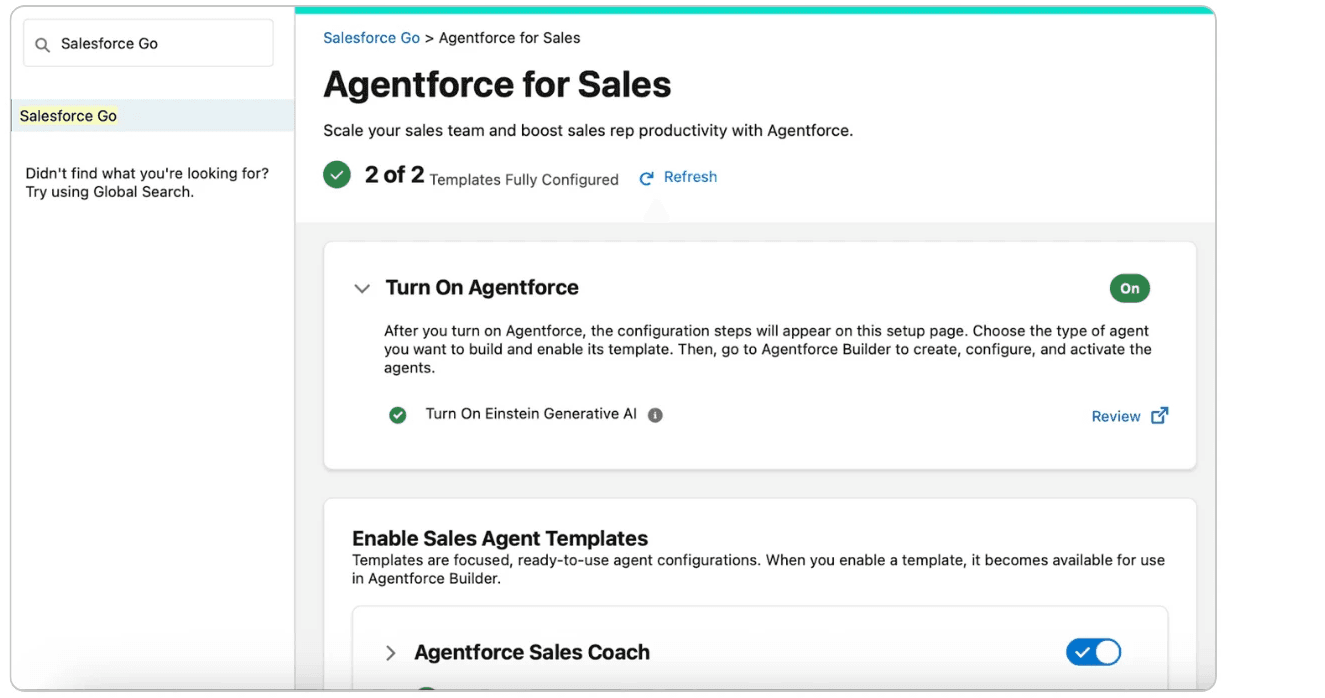Screen dimensions: 1325x698
Task: Click the green On status badge
Action: (1129, 289)
